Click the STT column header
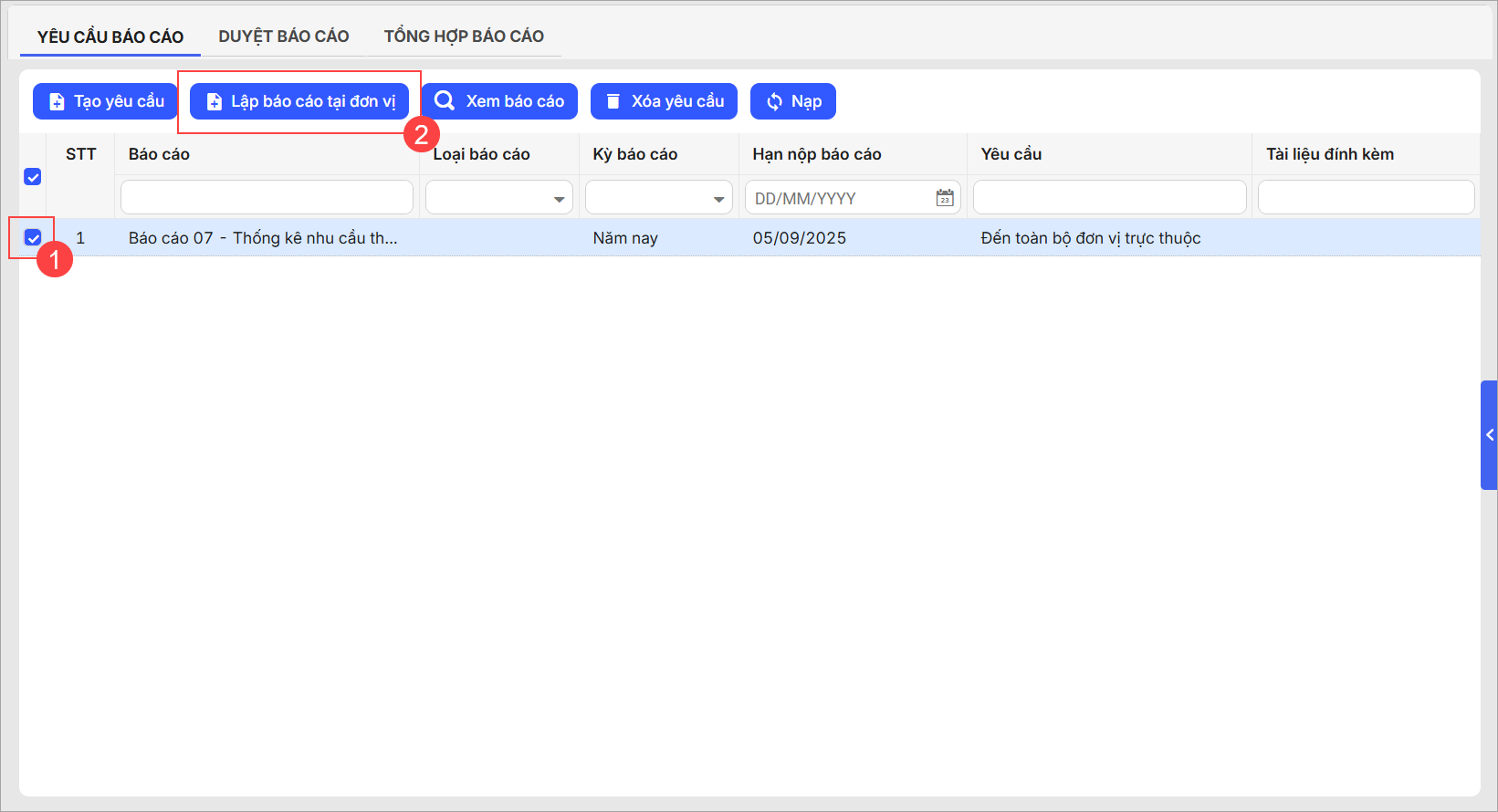 coord(80,154)
